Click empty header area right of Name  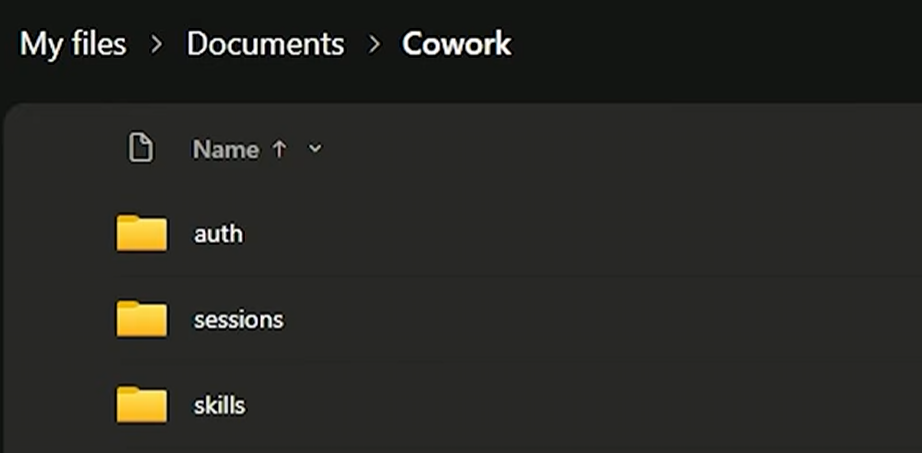click(x=588, y=149)
